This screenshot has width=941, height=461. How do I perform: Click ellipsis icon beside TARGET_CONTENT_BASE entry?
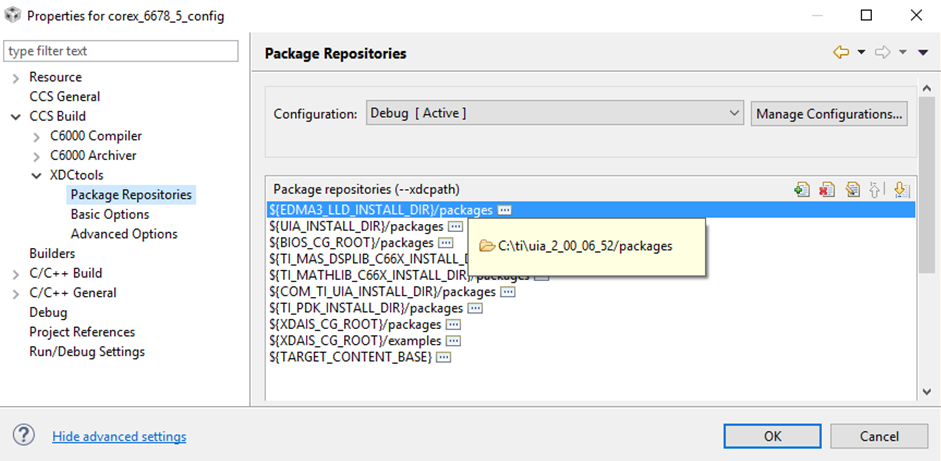coord(444,357)
